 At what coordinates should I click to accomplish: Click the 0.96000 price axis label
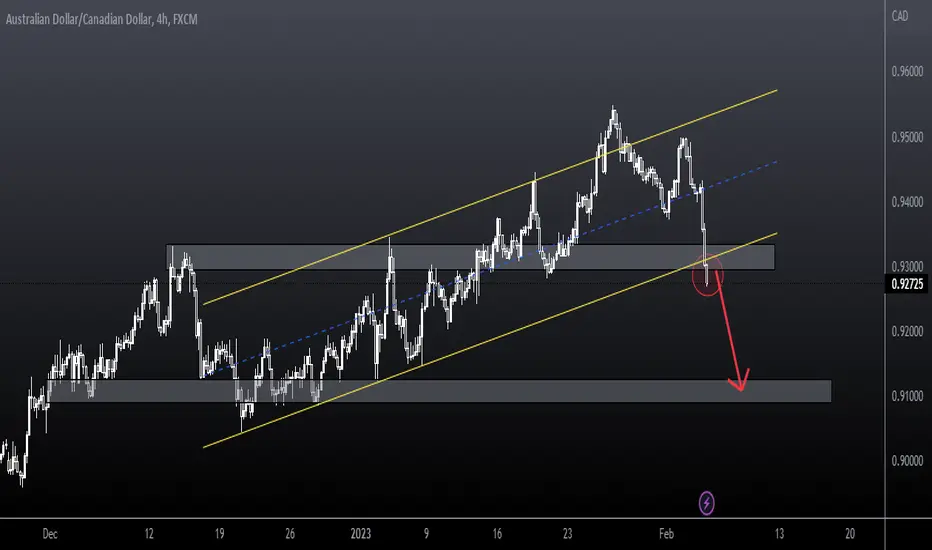coord(908,71)
